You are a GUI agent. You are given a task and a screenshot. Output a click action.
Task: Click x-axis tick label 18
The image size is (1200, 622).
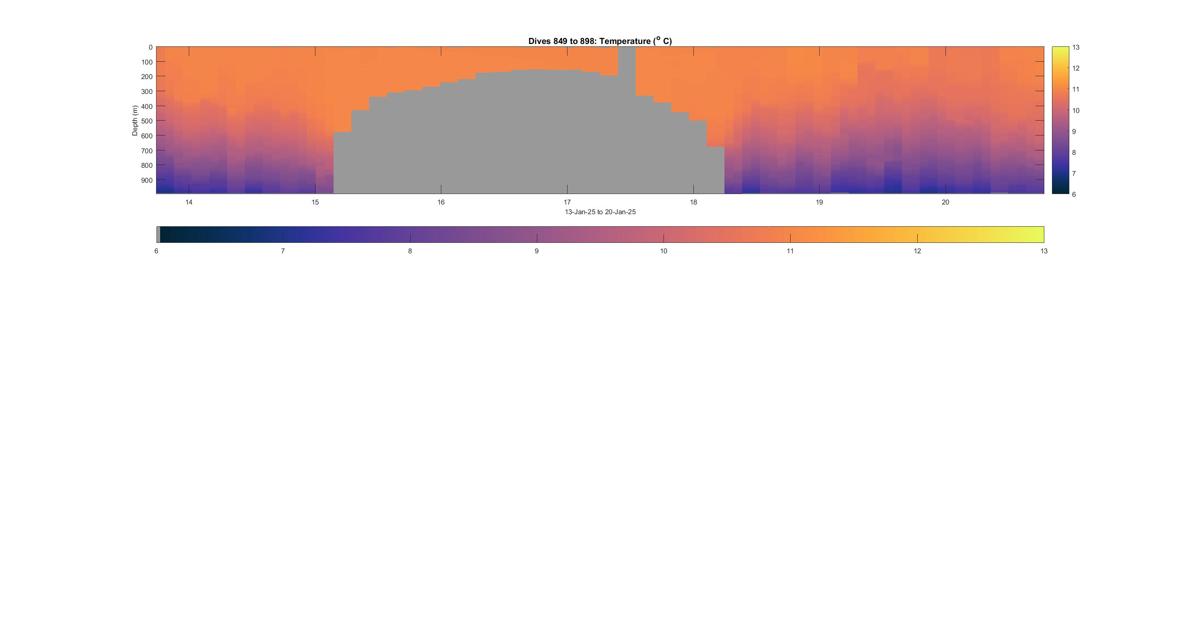pyautogui.click(x=693, y=202)
